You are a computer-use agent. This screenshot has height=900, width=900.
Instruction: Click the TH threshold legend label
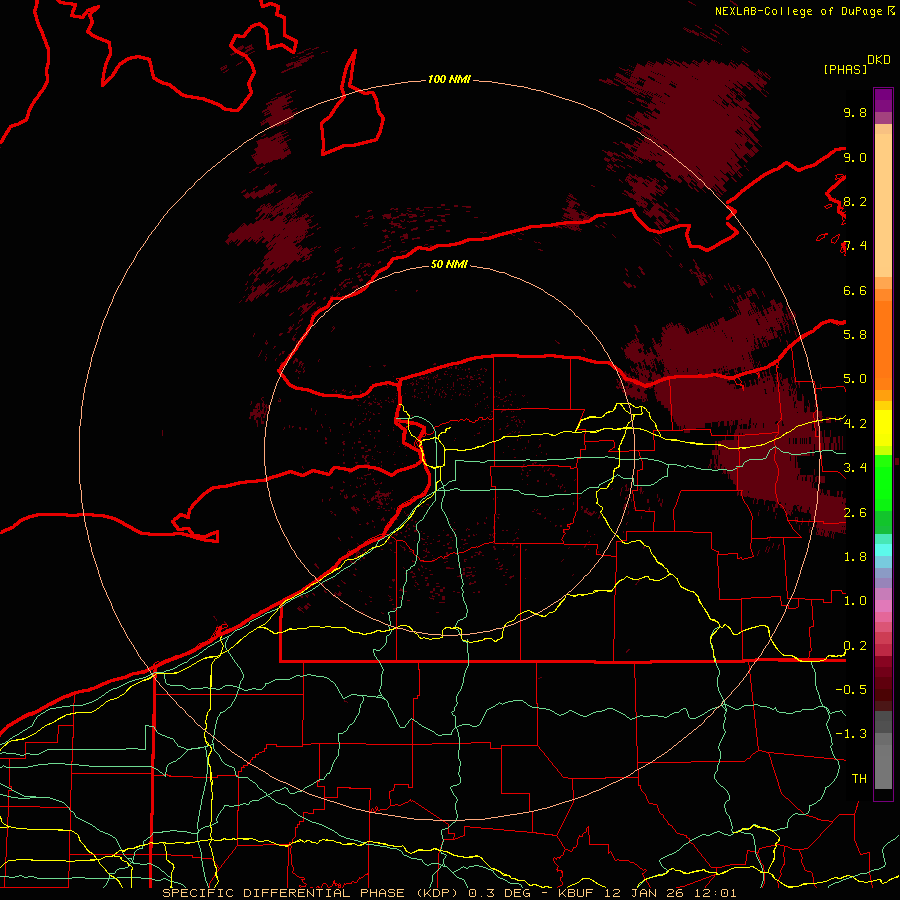[859, 778]
